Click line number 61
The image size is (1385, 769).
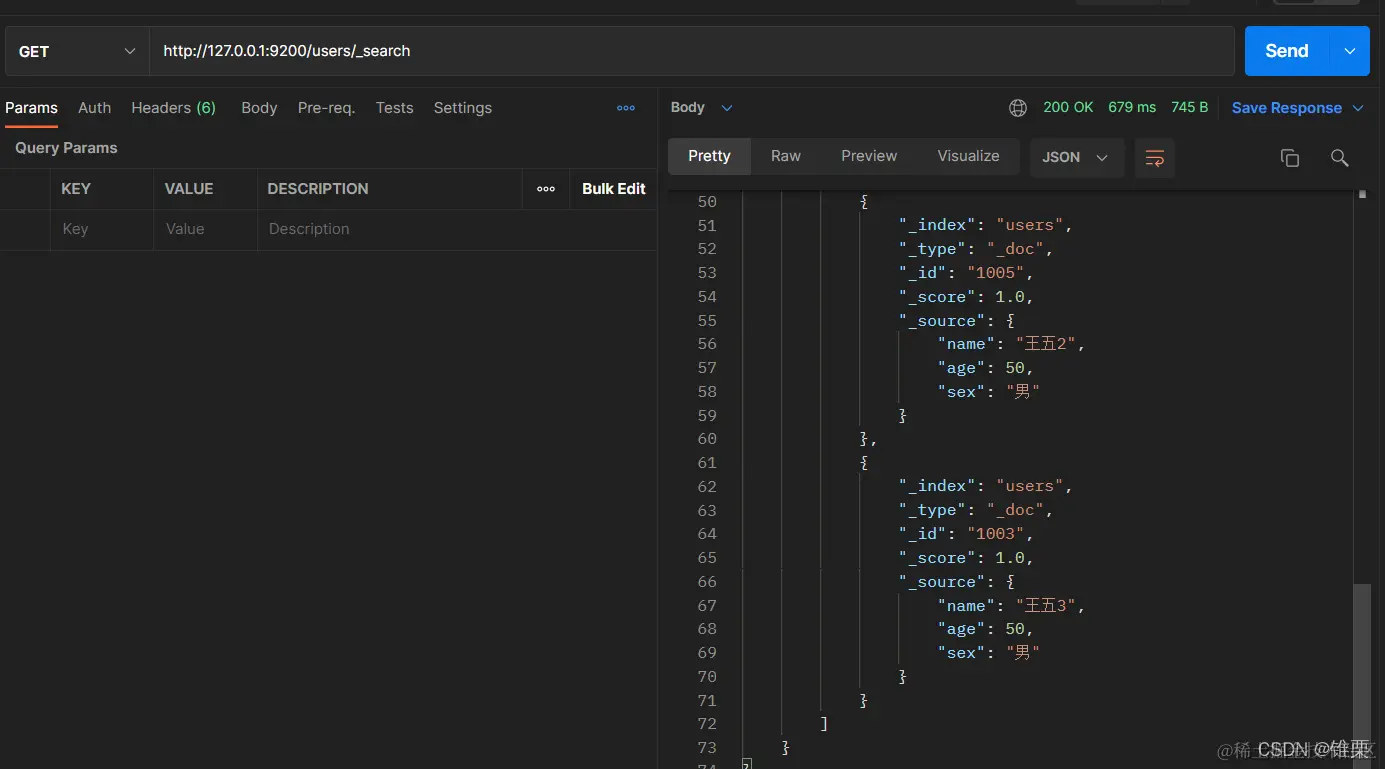(707, 463)
